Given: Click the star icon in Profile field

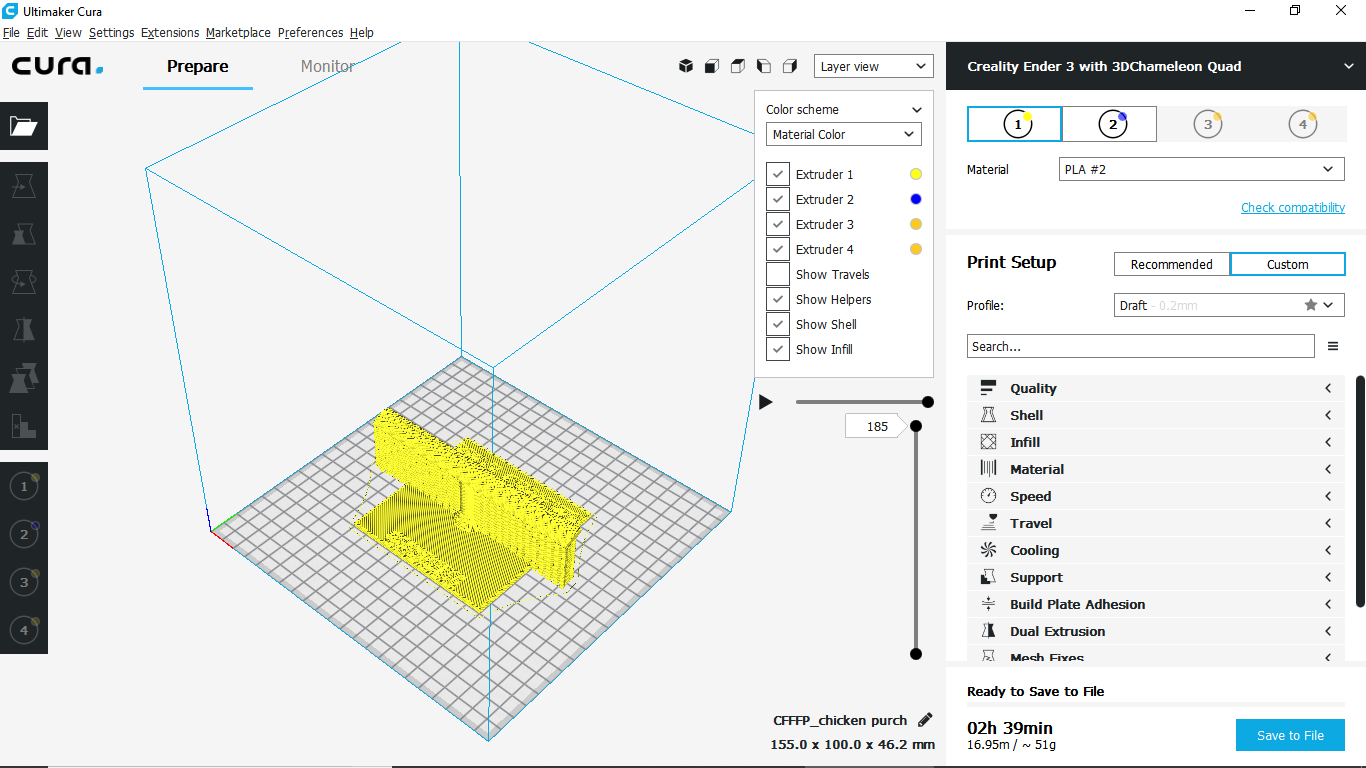Looking at the screenshot, I should pos(1310,305).
